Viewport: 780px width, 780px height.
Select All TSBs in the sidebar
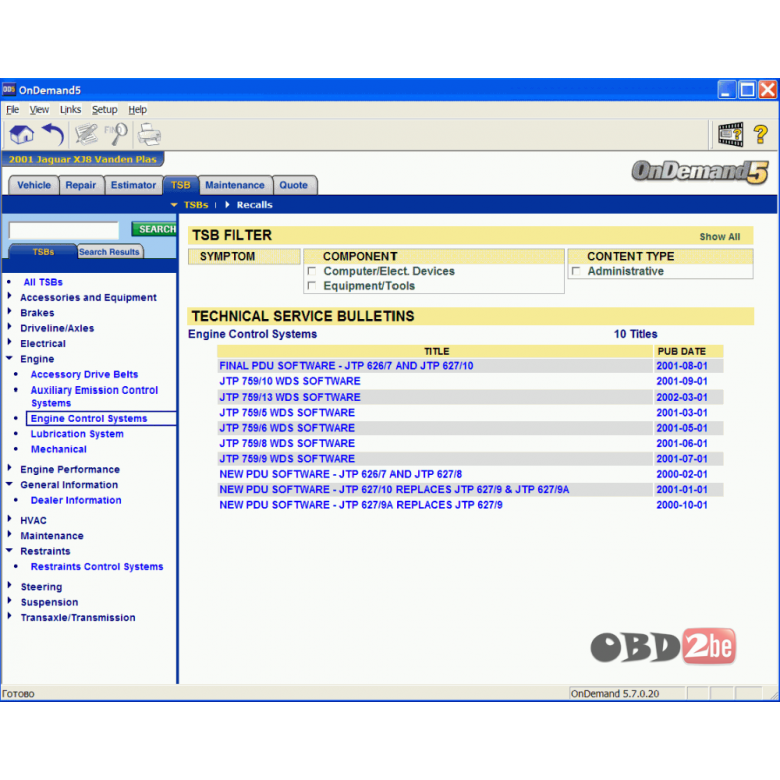click(x=43, y=282)
